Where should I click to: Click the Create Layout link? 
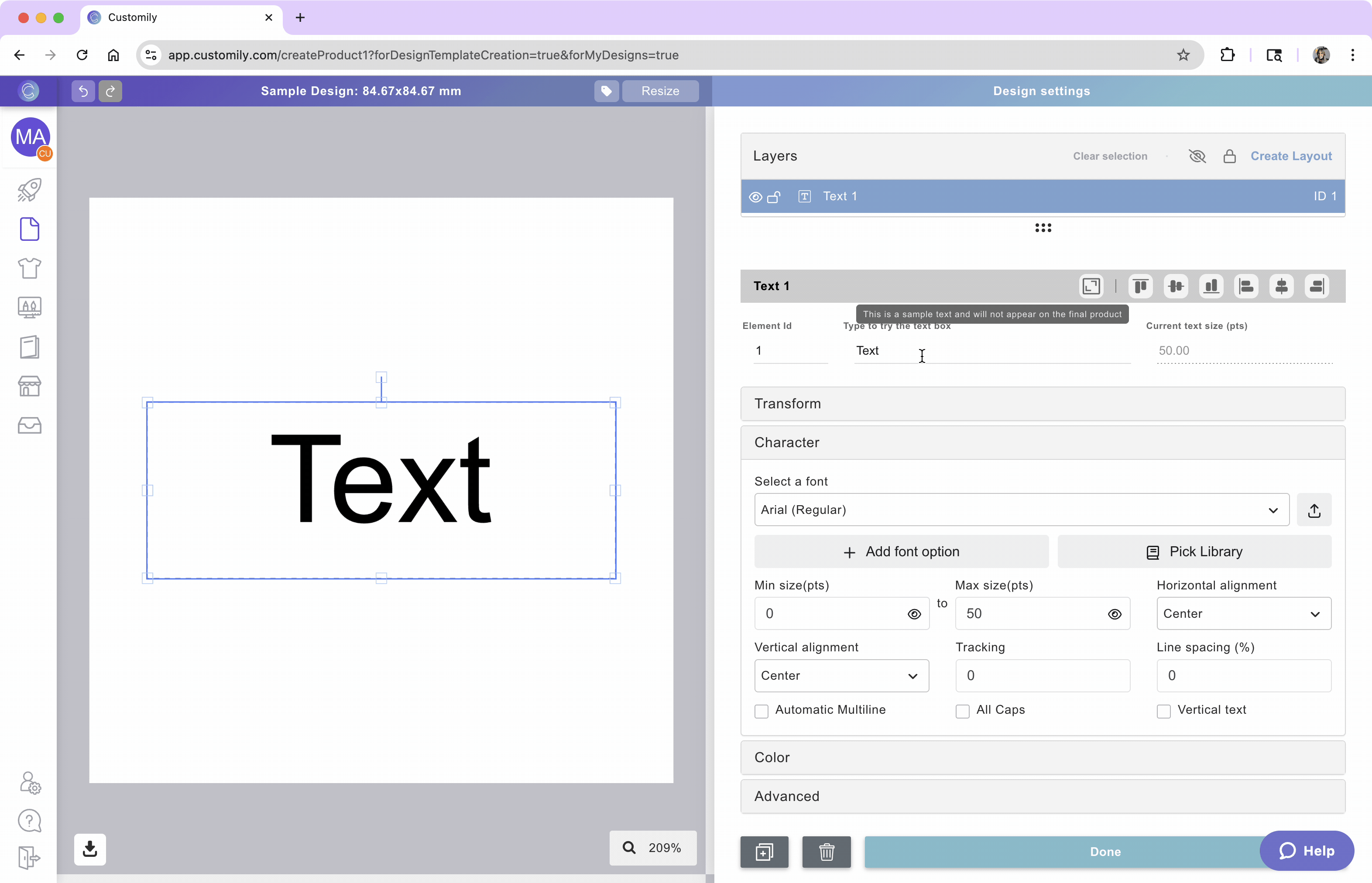coord(1290,156)
